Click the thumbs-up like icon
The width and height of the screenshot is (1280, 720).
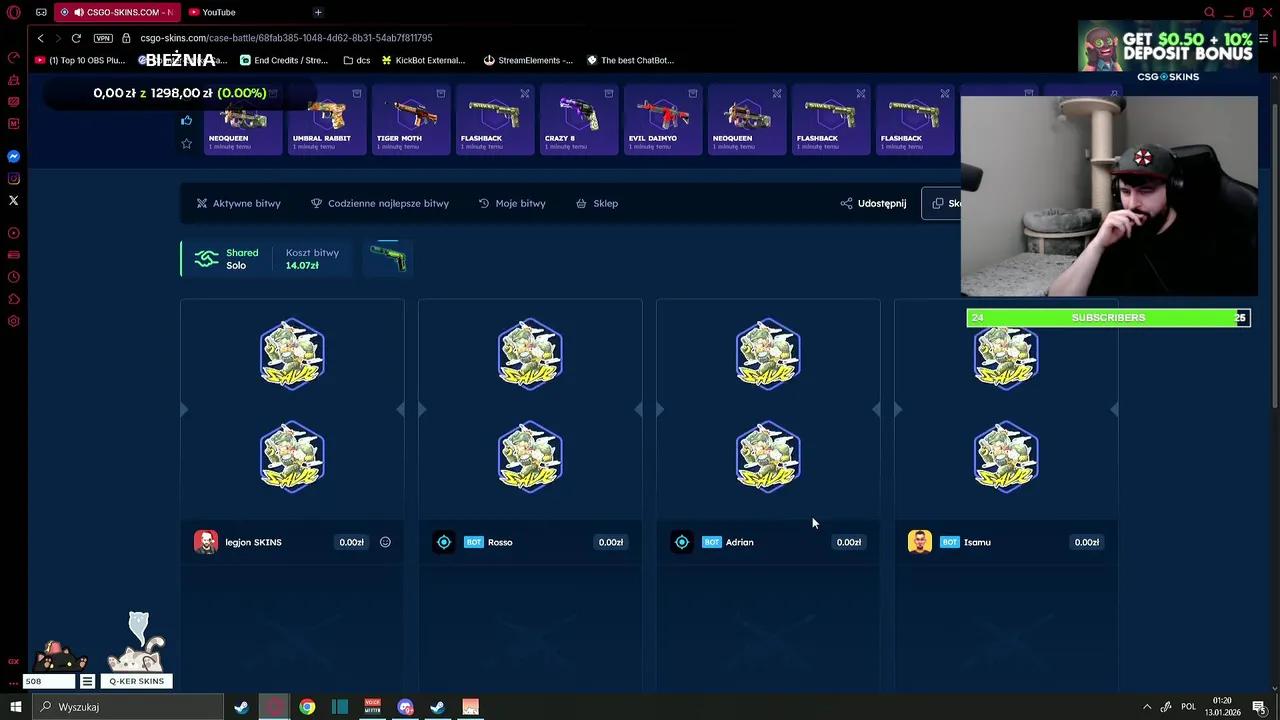tap(186, 121)
